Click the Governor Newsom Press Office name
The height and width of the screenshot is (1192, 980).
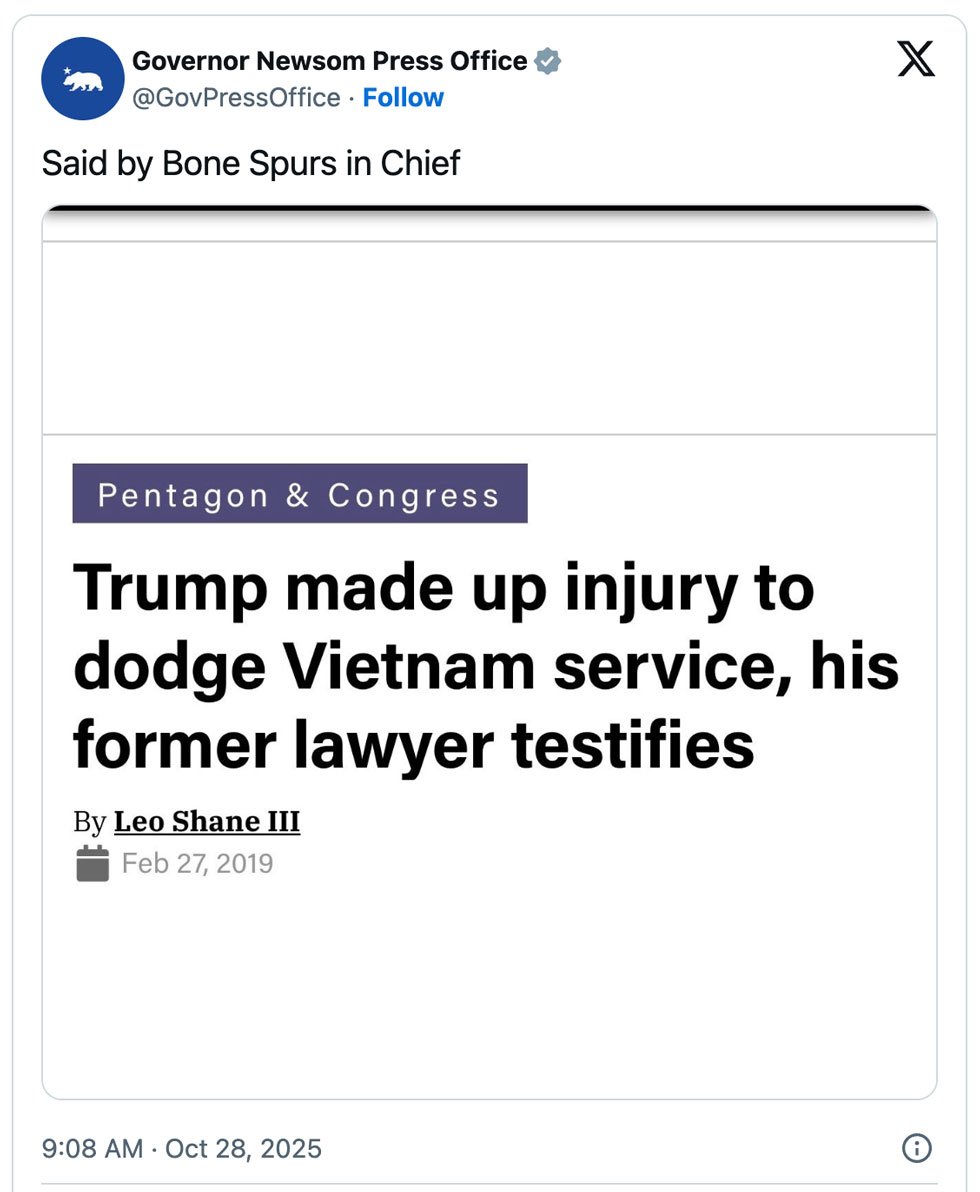330,61
